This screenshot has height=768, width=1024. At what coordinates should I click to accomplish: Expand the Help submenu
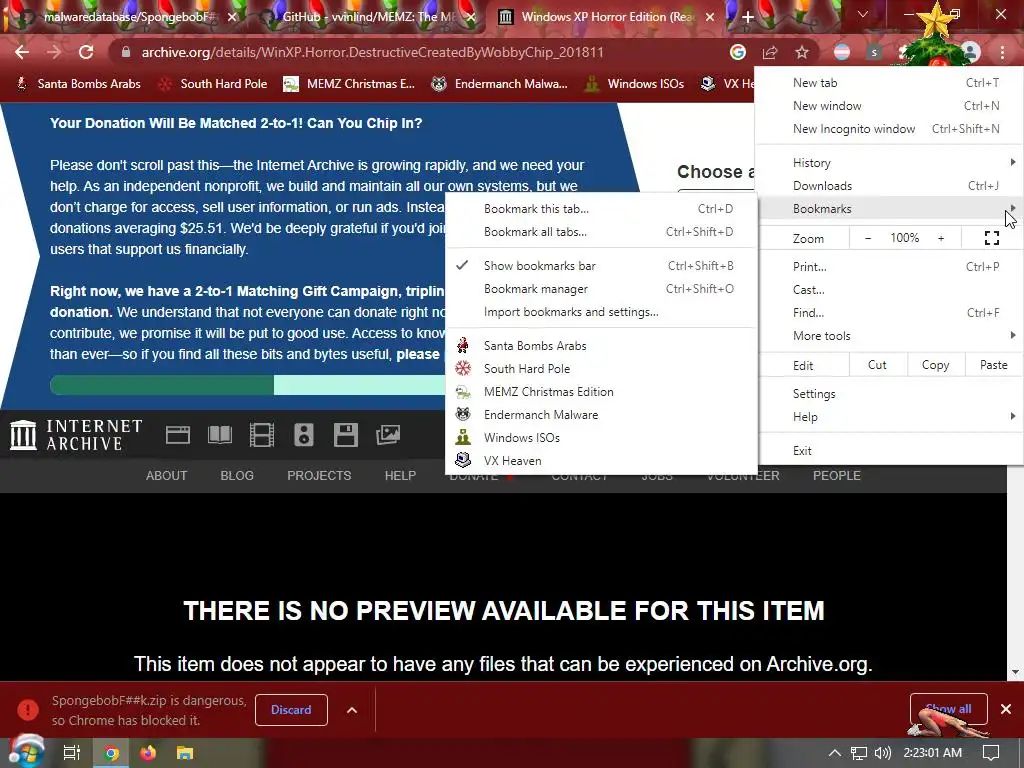tap(889, 417)
